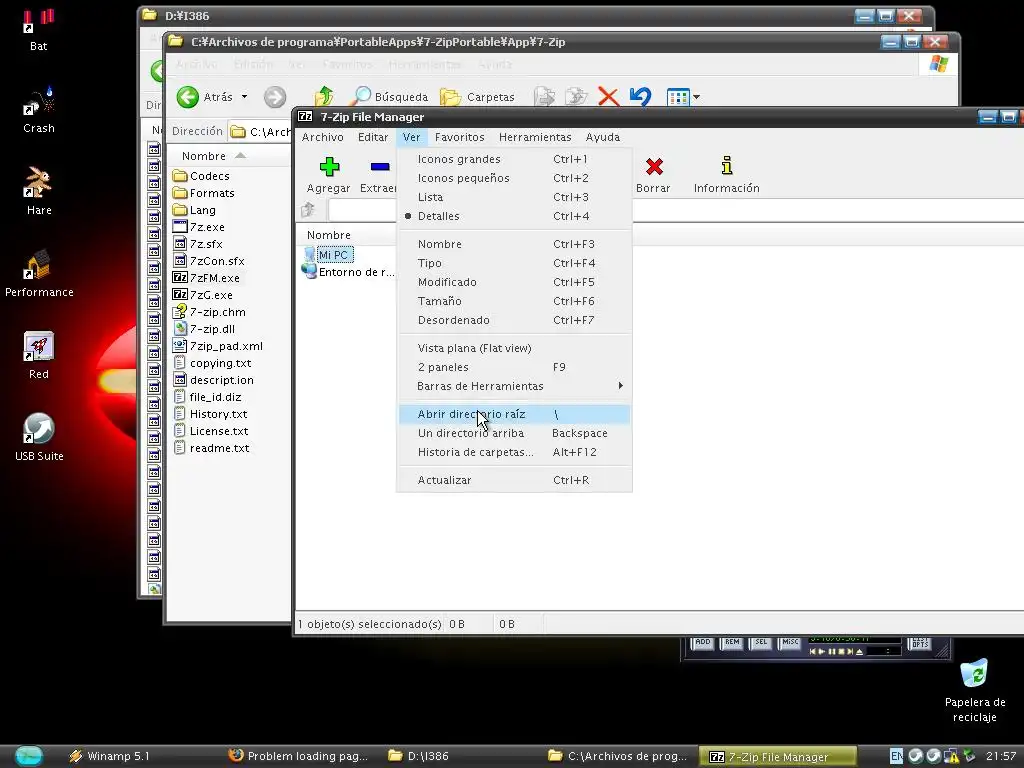Image resolution: width=1024 pixels, height=768 pixels.
Task: Click the green Agregar plus icon
Action: tap(329, 167)
